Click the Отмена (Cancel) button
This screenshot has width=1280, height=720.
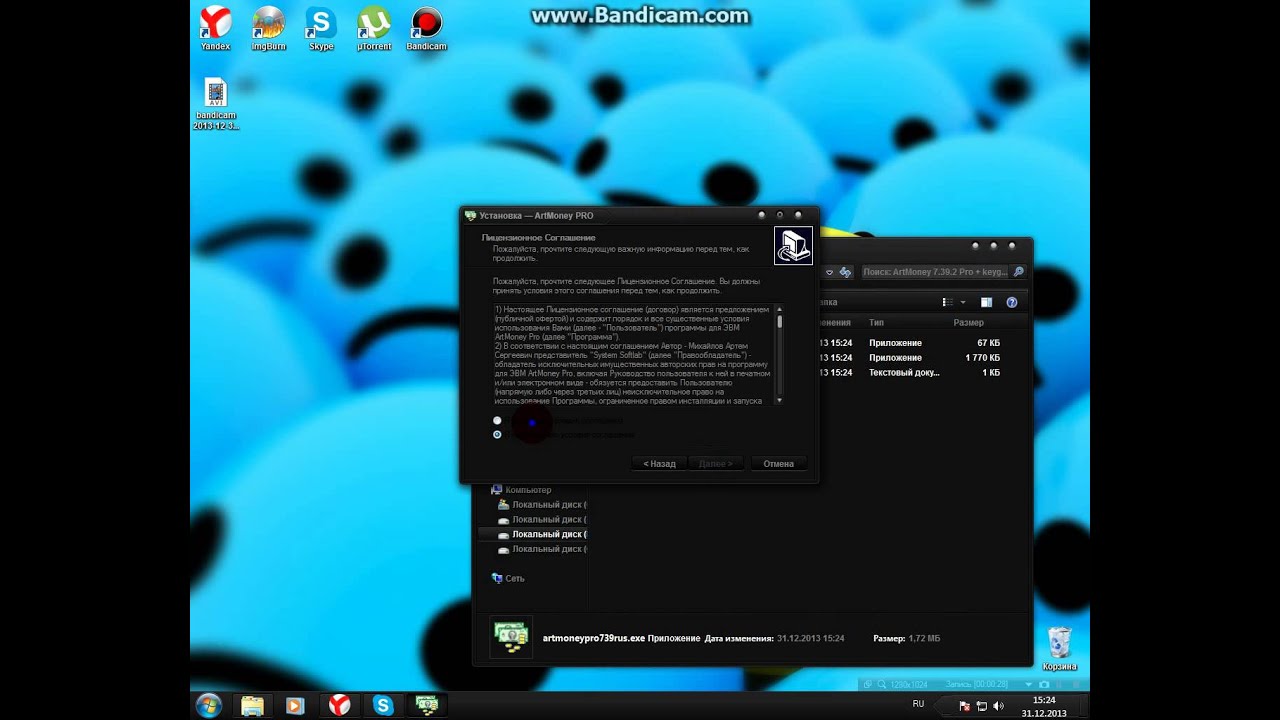[x=778, y=464]
